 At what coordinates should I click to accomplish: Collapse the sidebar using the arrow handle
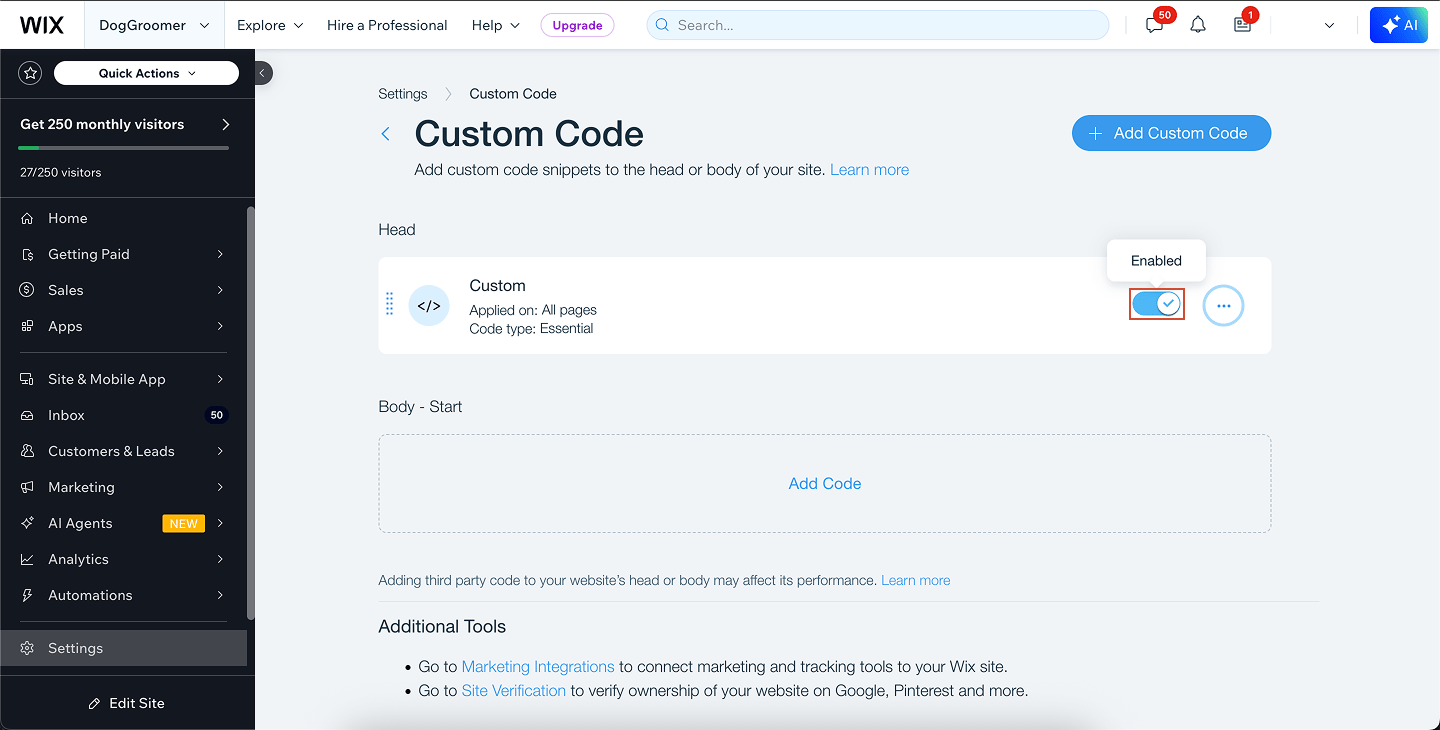click(x=262, y=72)
